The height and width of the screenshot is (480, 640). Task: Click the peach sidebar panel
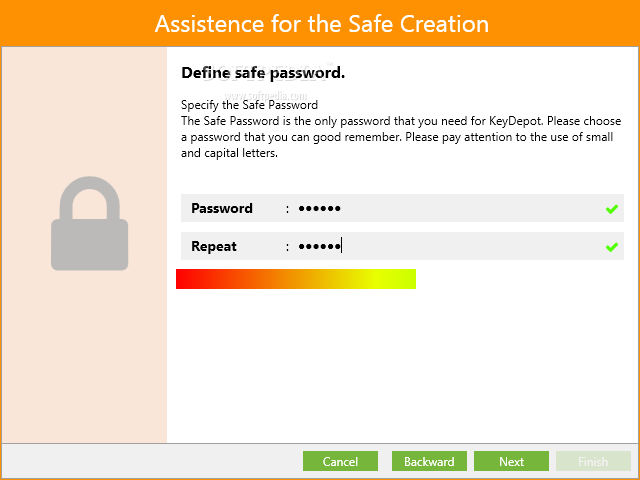tap(84, 245)
